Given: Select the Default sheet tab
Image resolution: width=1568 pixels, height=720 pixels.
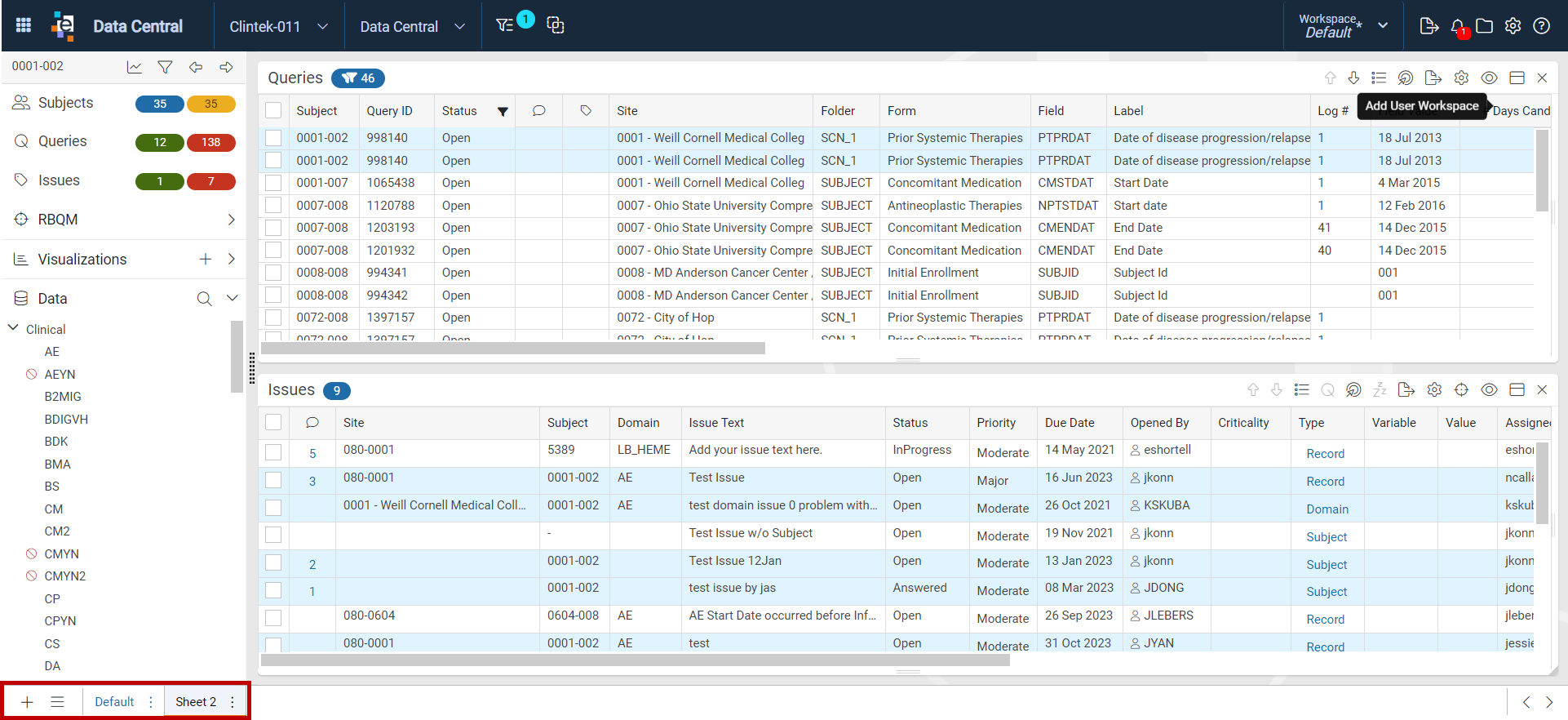Looking at the screenshot, I should point(114,702).
